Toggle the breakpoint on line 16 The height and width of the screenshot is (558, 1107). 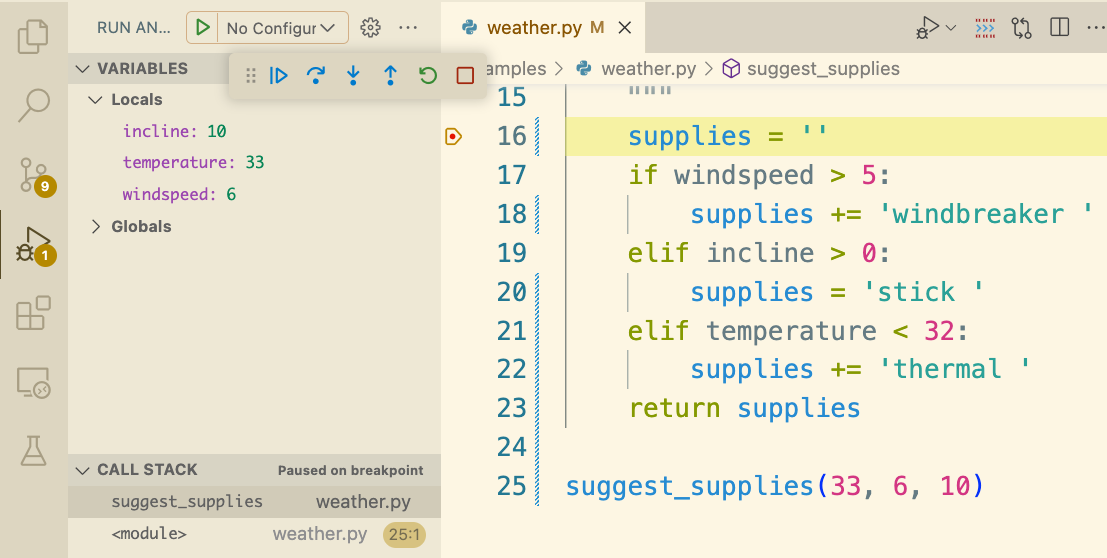pos(453,136)
